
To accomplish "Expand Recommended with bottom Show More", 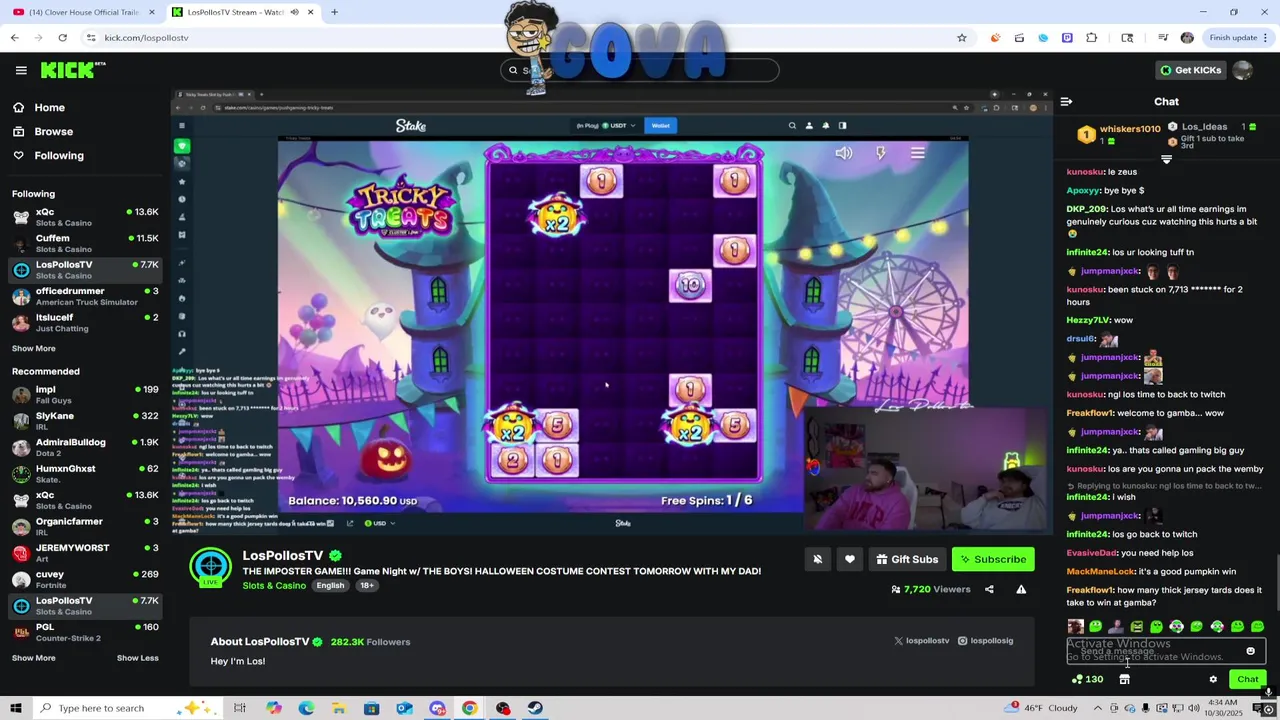I will pos(34,658).
